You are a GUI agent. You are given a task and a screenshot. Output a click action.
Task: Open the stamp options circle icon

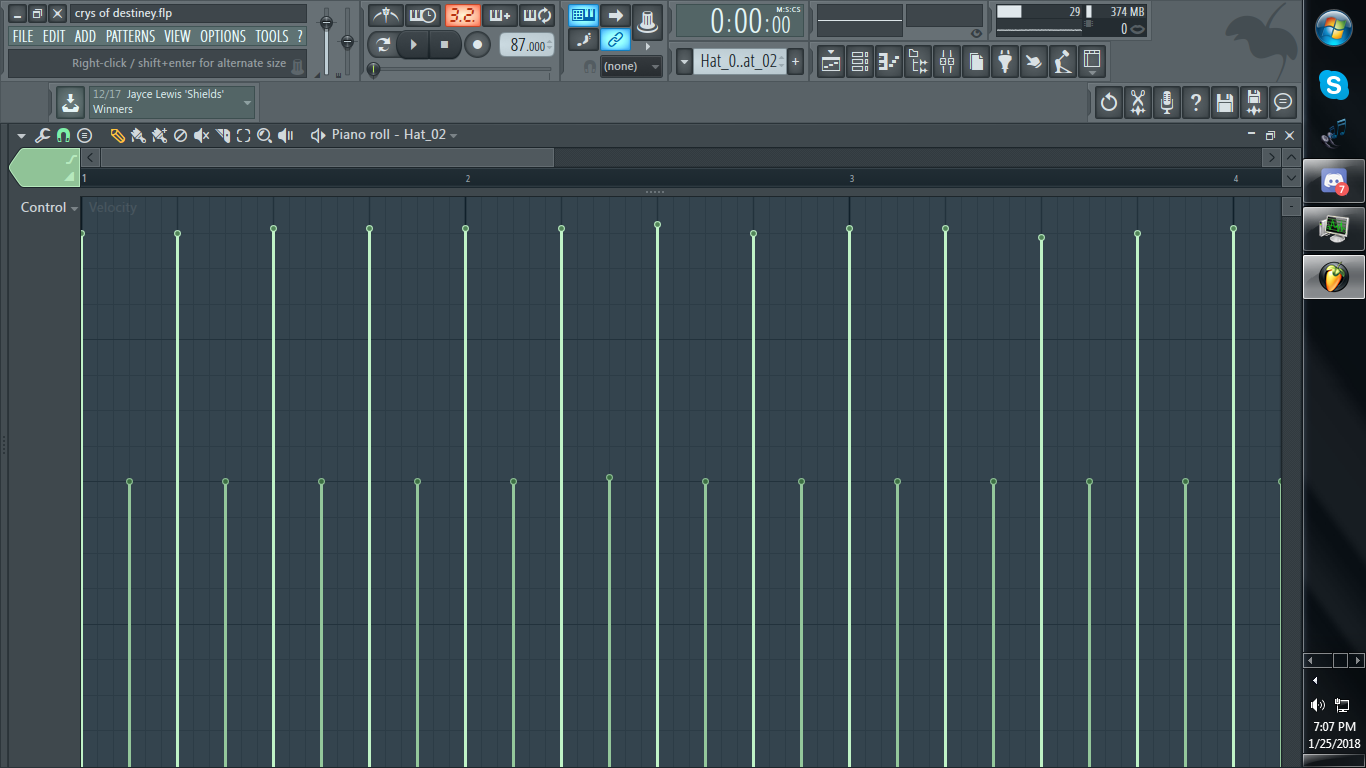(x=84, y=135)
